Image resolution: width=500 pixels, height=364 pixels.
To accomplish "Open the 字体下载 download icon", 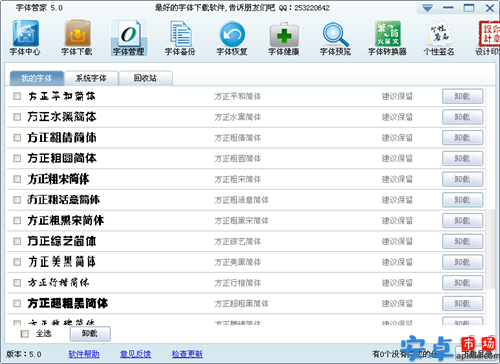I will tap(77, 37).
